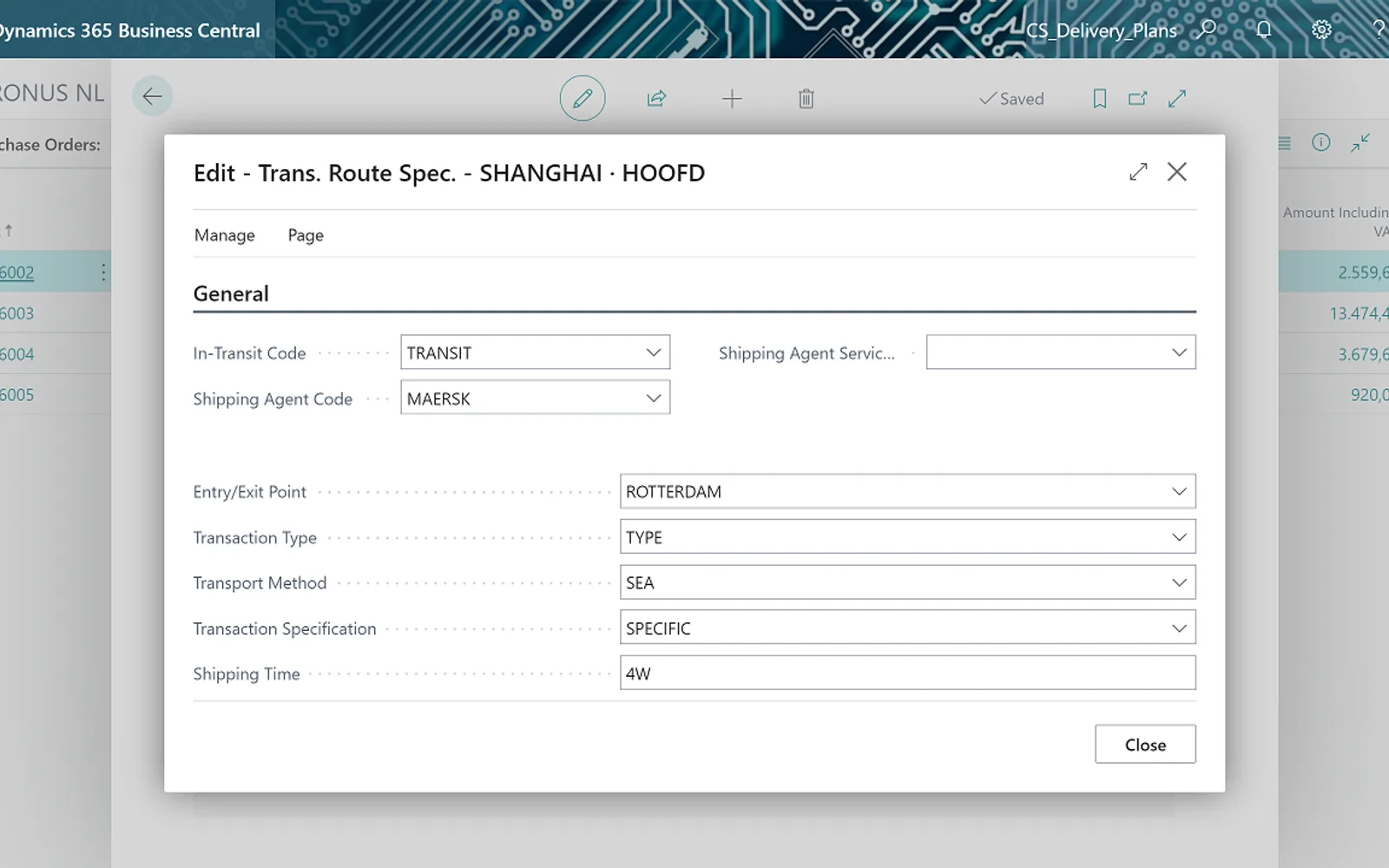Click the list view icon on right
The height and width of the screenshot is (868, 1389).
click(x=1284, y=143)
